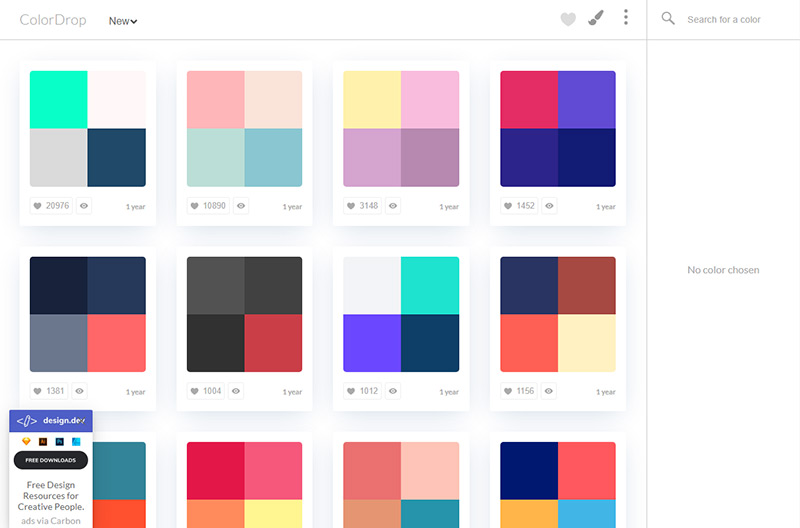Image resolution: width=800 pixels, height=528 pixels.
Task: Like the palette with 1156 likes
Action: coord(519,391)
